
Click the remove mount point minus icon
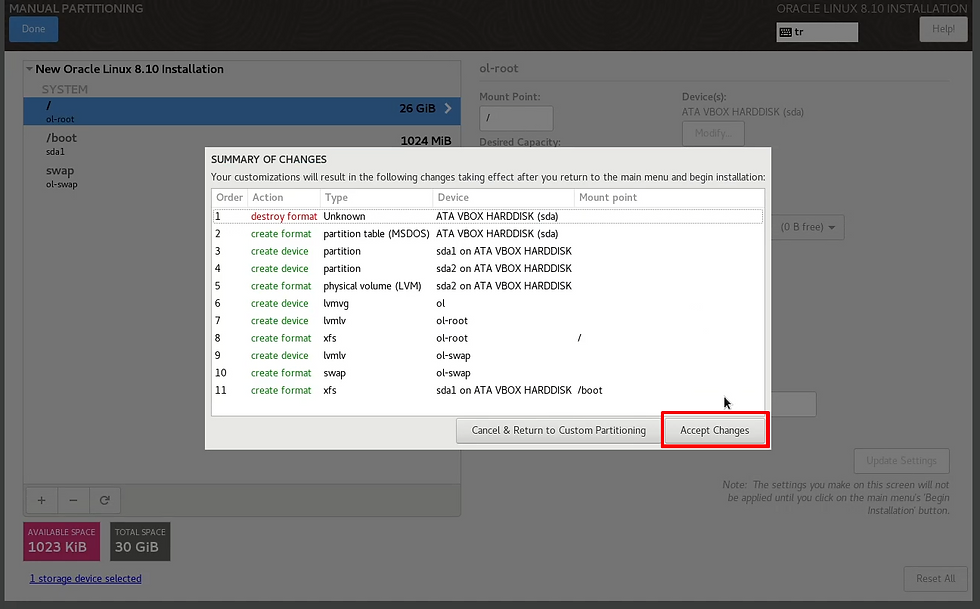tap(73, 500)
